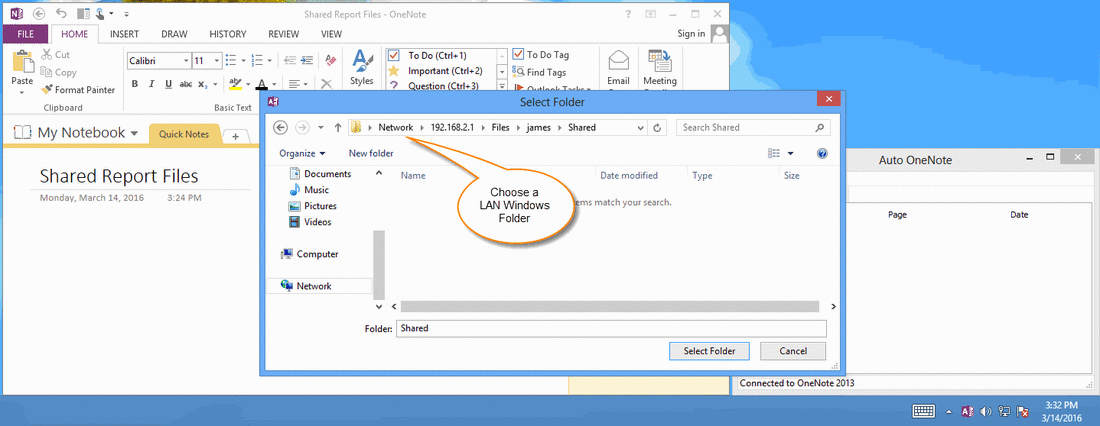Click Find Tags
This screenshot has width=1100, height=426.
[539, 72]
